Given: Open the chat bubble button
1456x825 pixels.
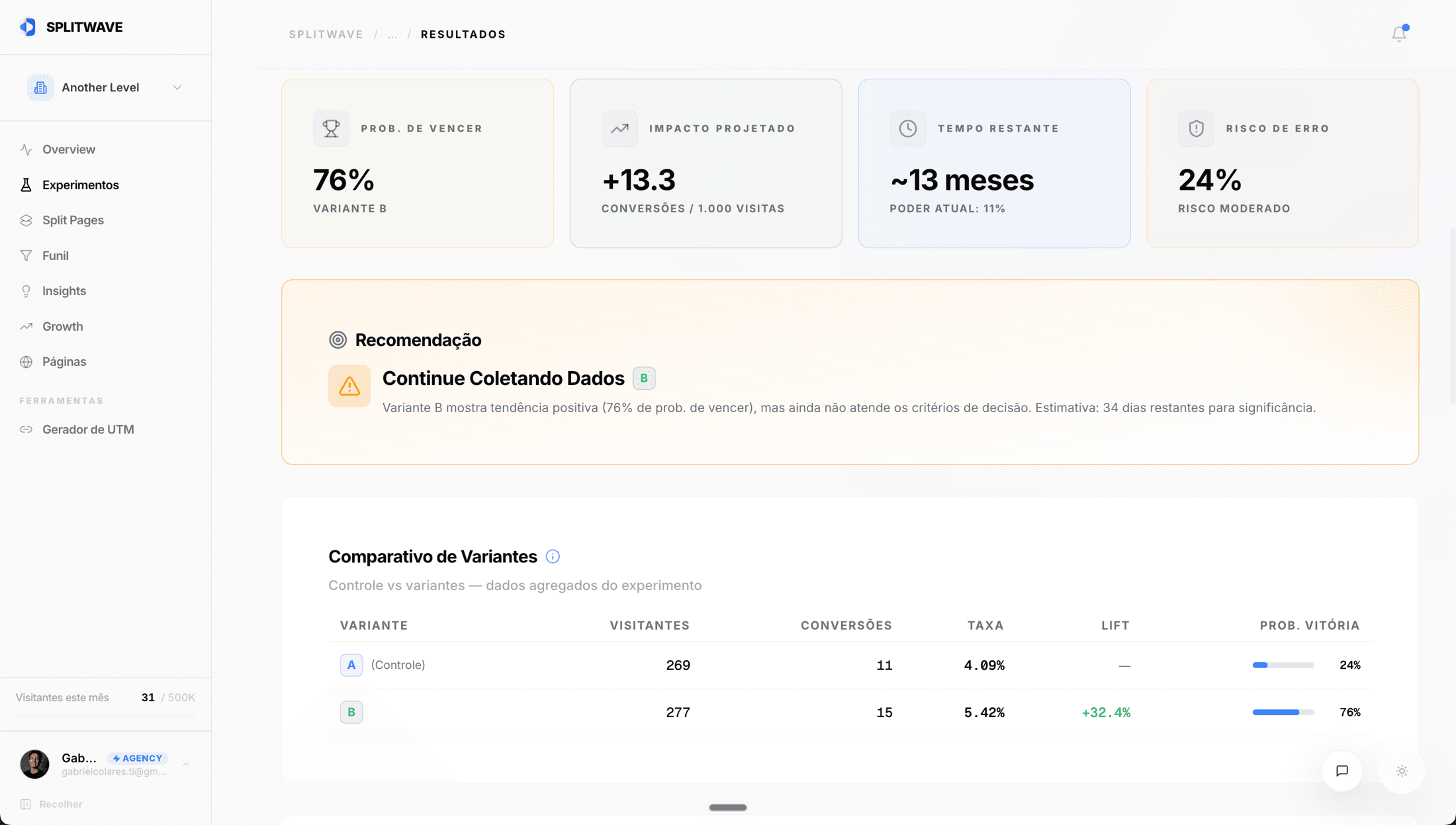Looking at the screenshot, I should coord(1342,771).
